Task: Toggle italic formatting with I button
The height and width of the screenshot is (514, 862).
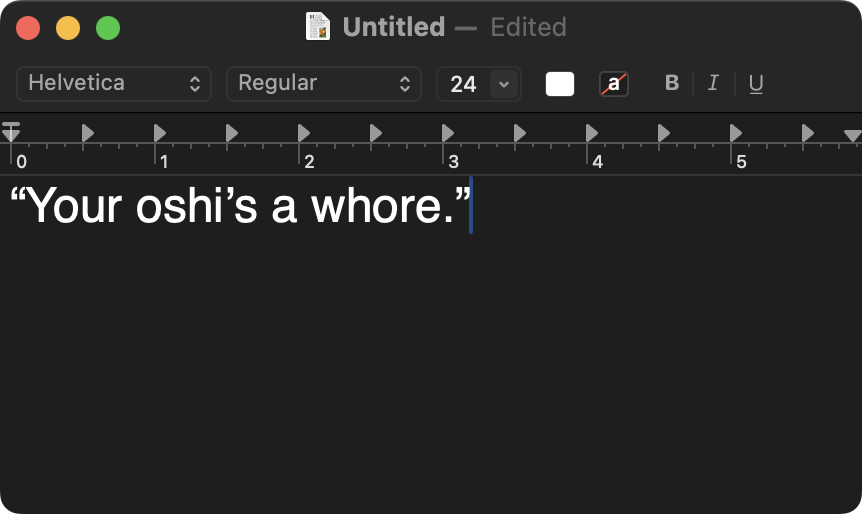Action: point(713,83)
